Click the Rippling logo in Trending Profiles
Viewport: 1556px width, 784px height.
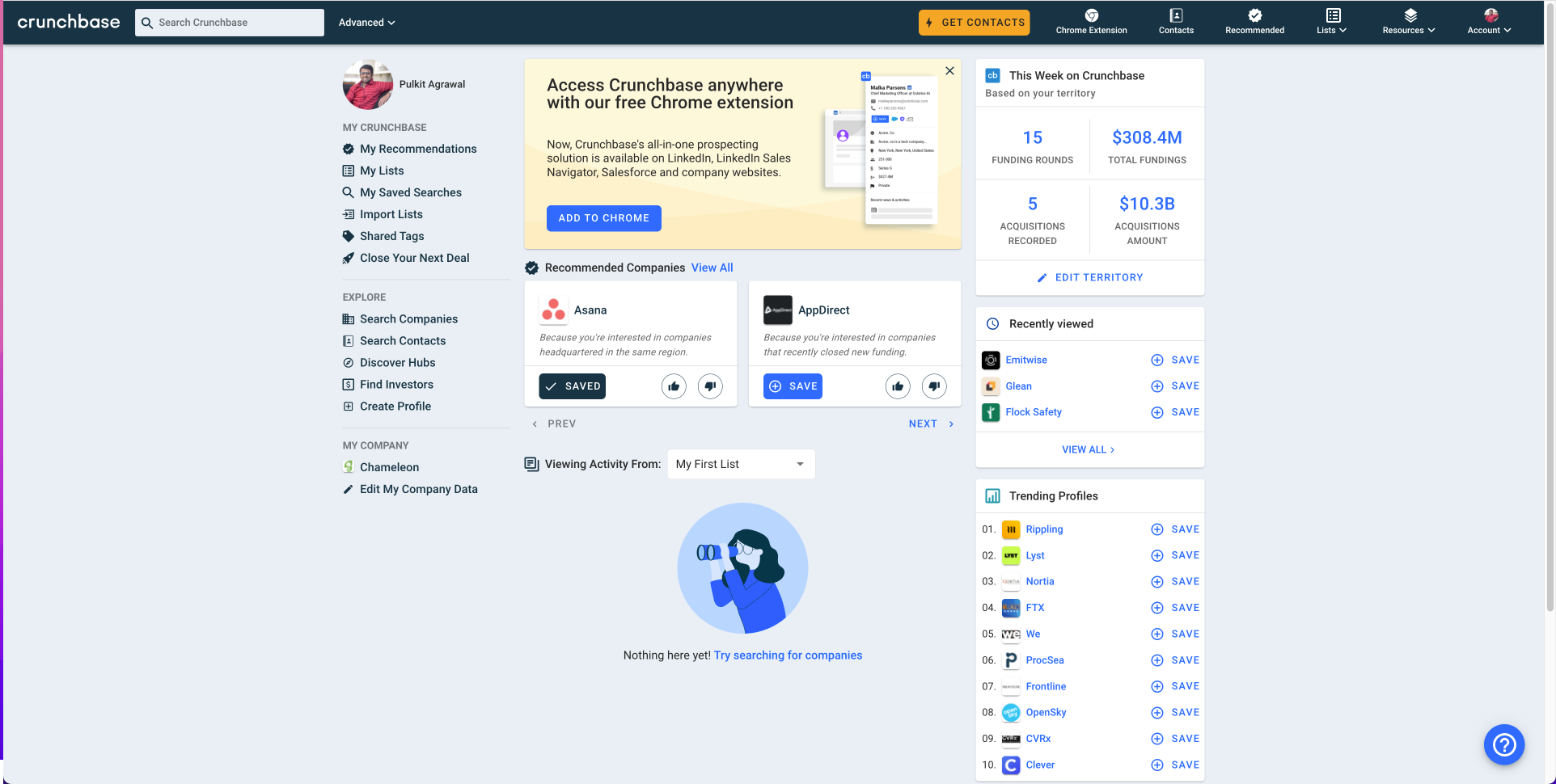coord(1011,529)
